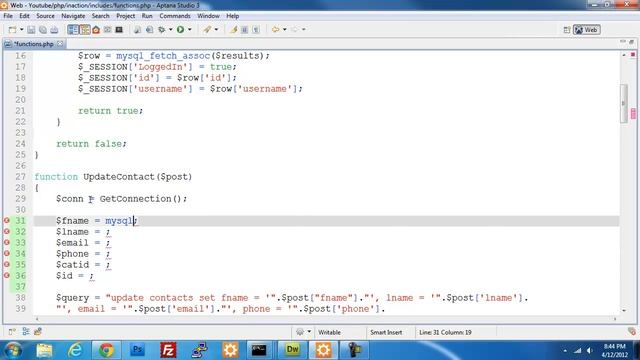The image size is (640, 360).
Task: Expand the Debug dropdown arrow
Action: point(171,30)
